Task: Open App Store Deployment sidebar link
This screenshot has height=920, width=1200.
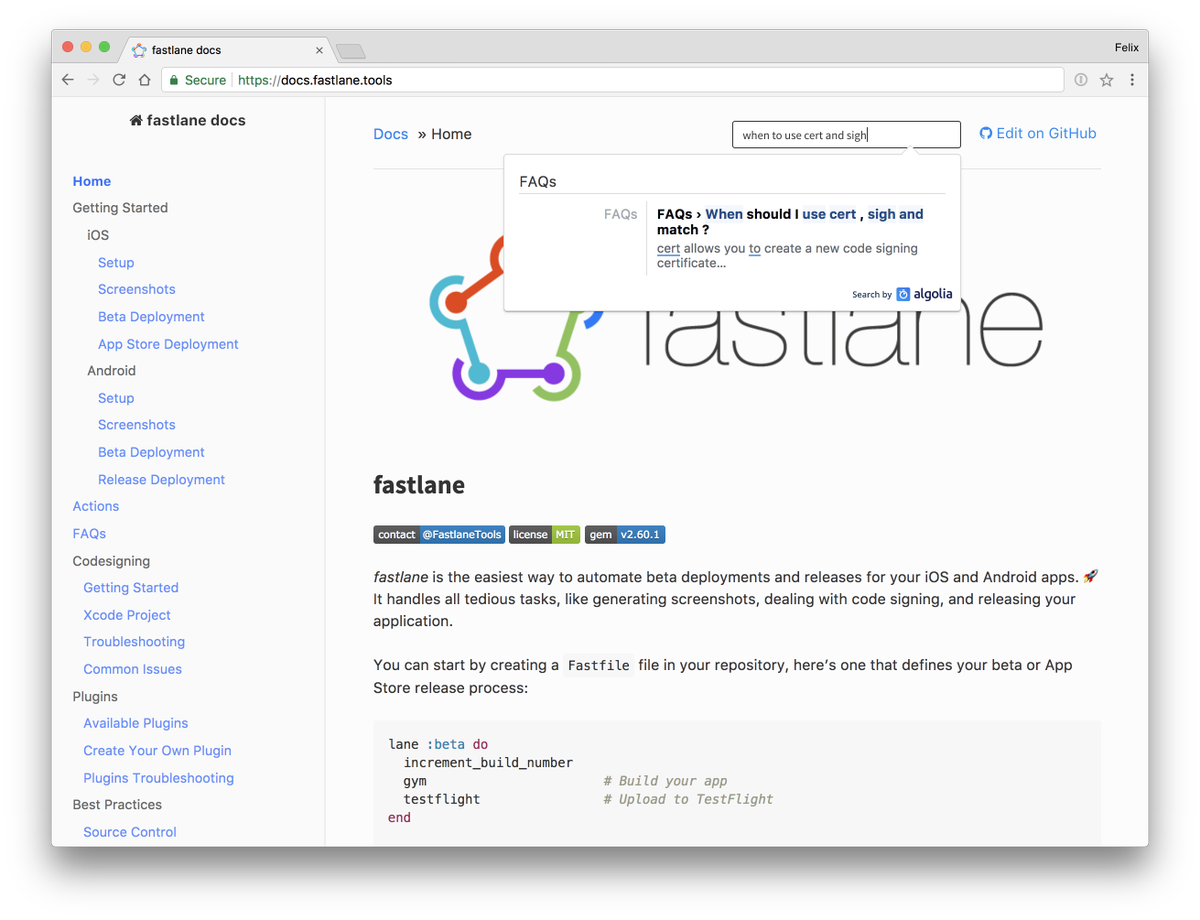Action: [168, 344]
